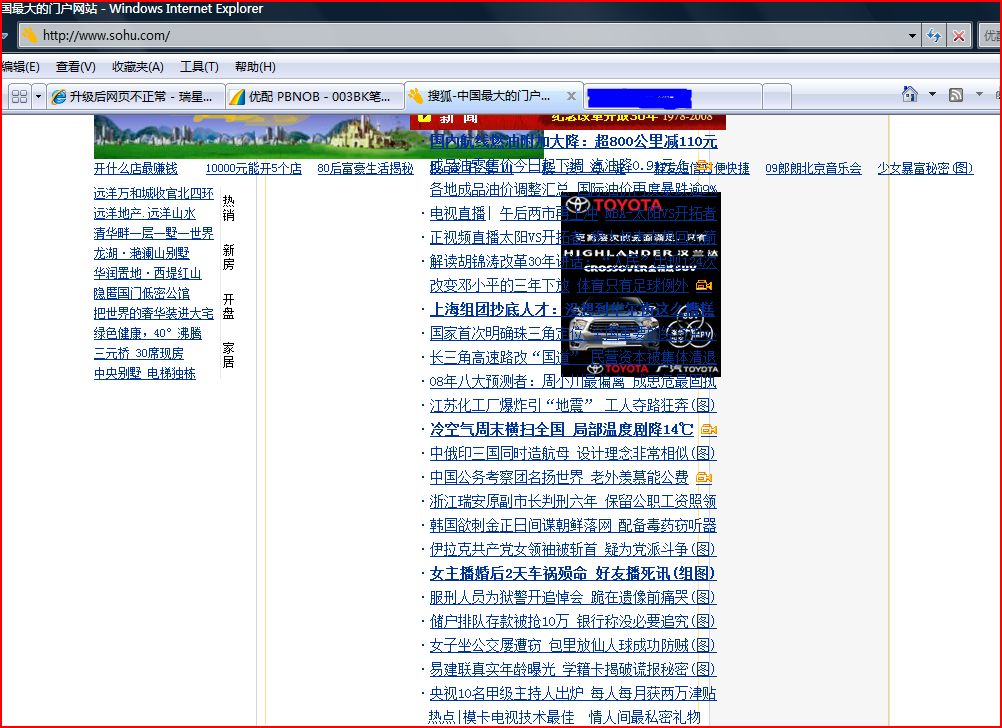Click the blank new tab button
The width and height of the screenshot is (1002, 728).
tap(777, 97)
